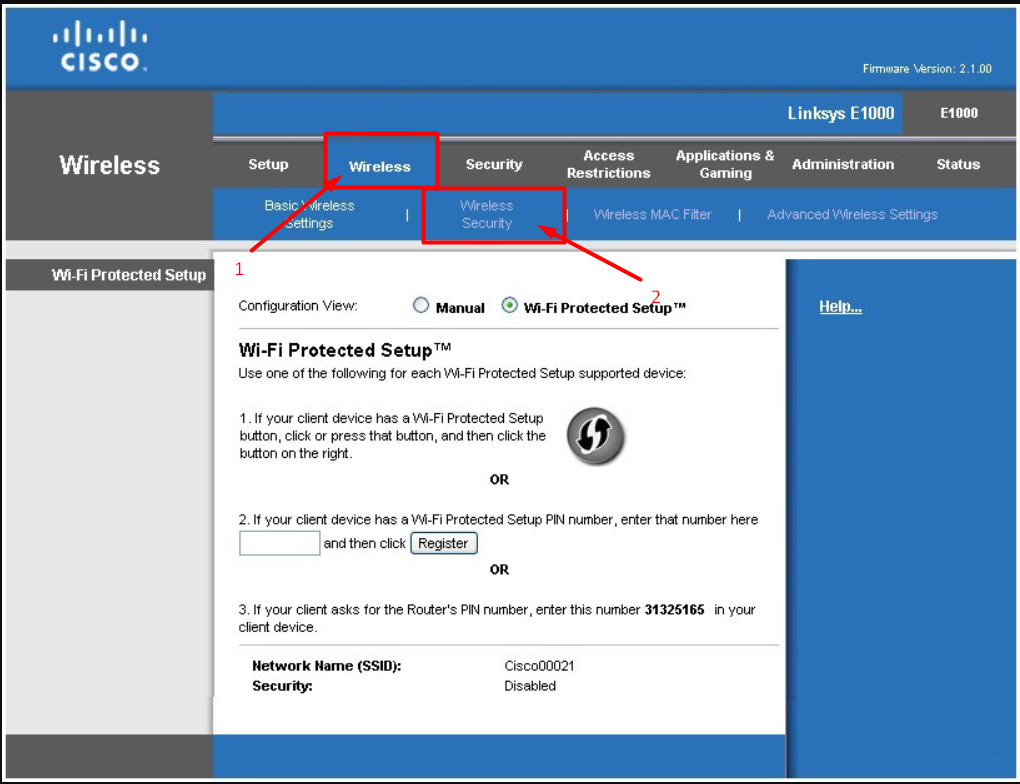This screenshot has height=784, width=1020.
Task: Open Advanced Wireless Settings subtab
Action: [x=852, y=214]
